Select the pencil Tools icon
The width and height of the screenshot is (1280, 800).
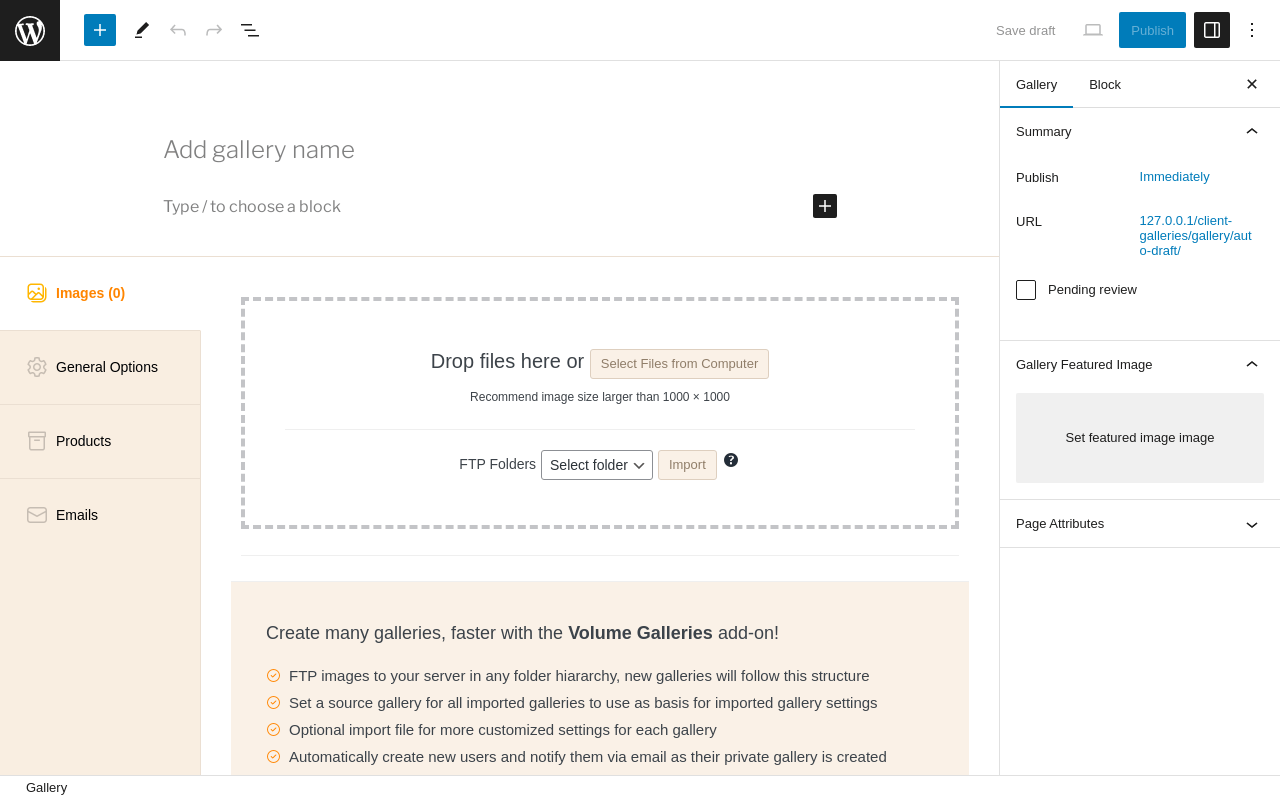[142, 30]
